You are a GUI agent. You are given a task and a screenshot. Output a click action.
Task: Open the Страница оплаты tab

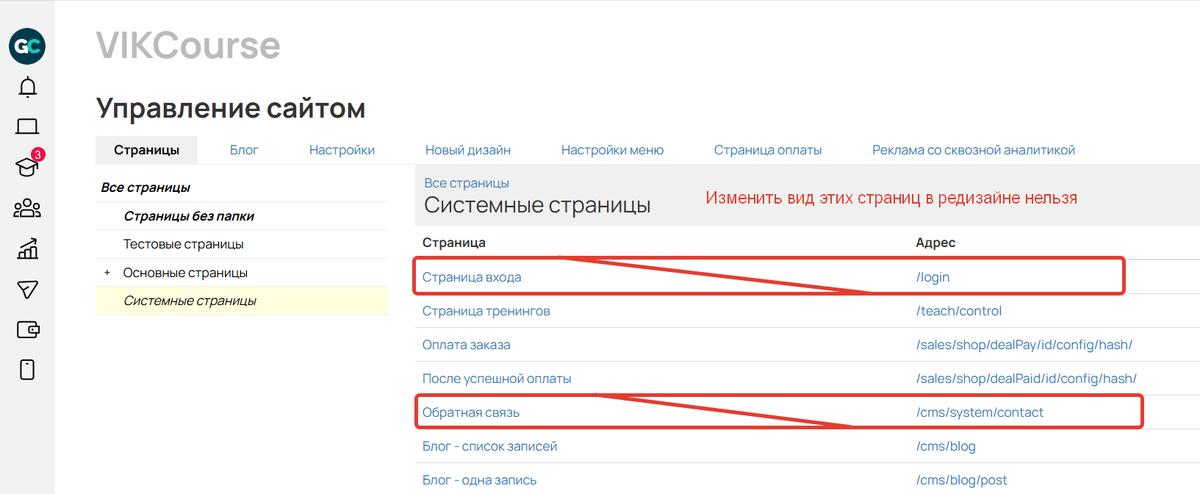[x=768, y=150]
